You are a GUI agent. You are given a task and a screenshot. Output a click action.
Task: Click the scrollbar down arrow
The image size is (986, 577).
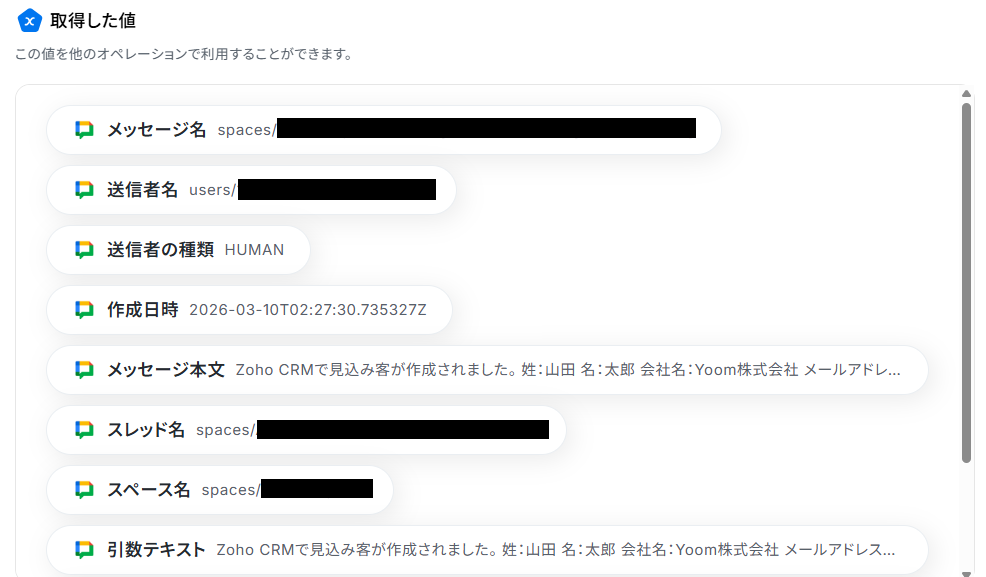point(967,573)
